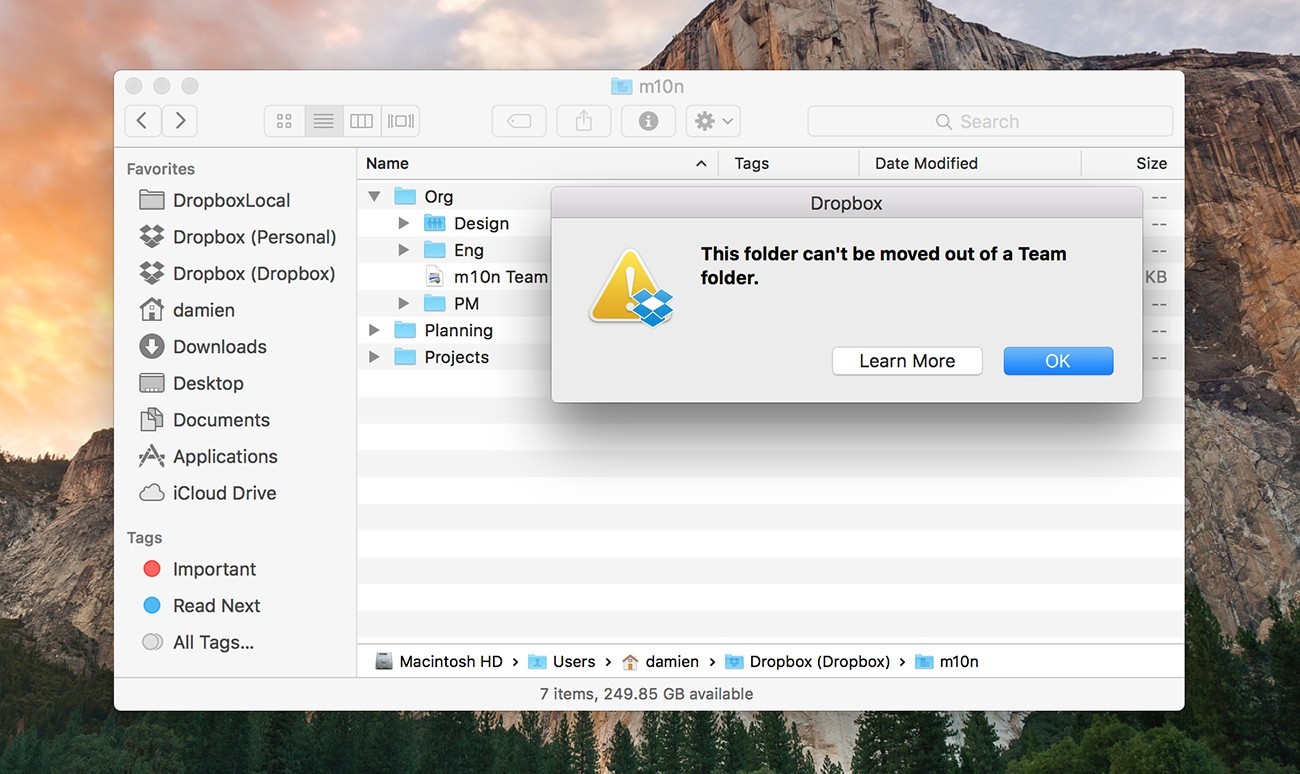Select the Eng folder icon
The width and height of the screenshot is (1300, 774).
click(434, 250)
